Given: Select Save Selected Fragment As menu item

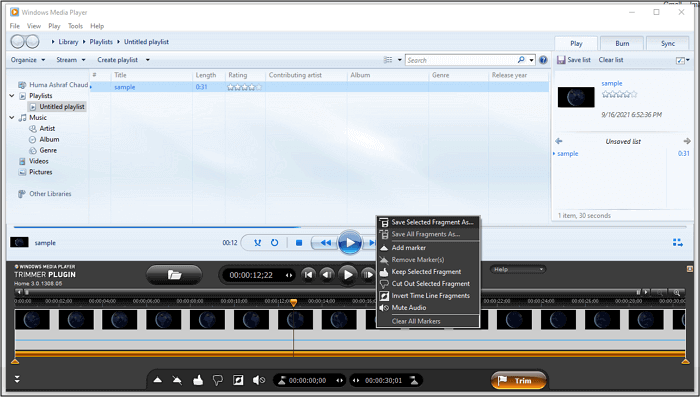Looking at the screenshot, I should [x=428, y=222].
